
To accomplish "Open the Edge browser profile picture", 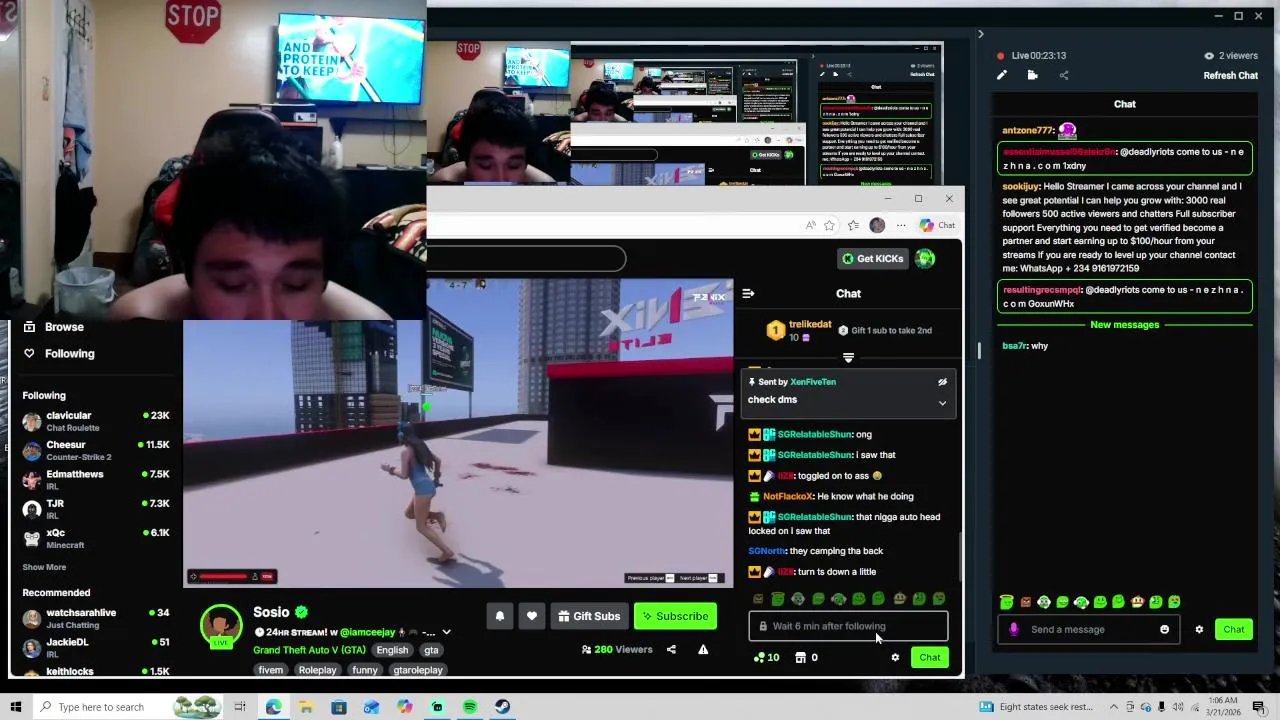I will [877, 226].
